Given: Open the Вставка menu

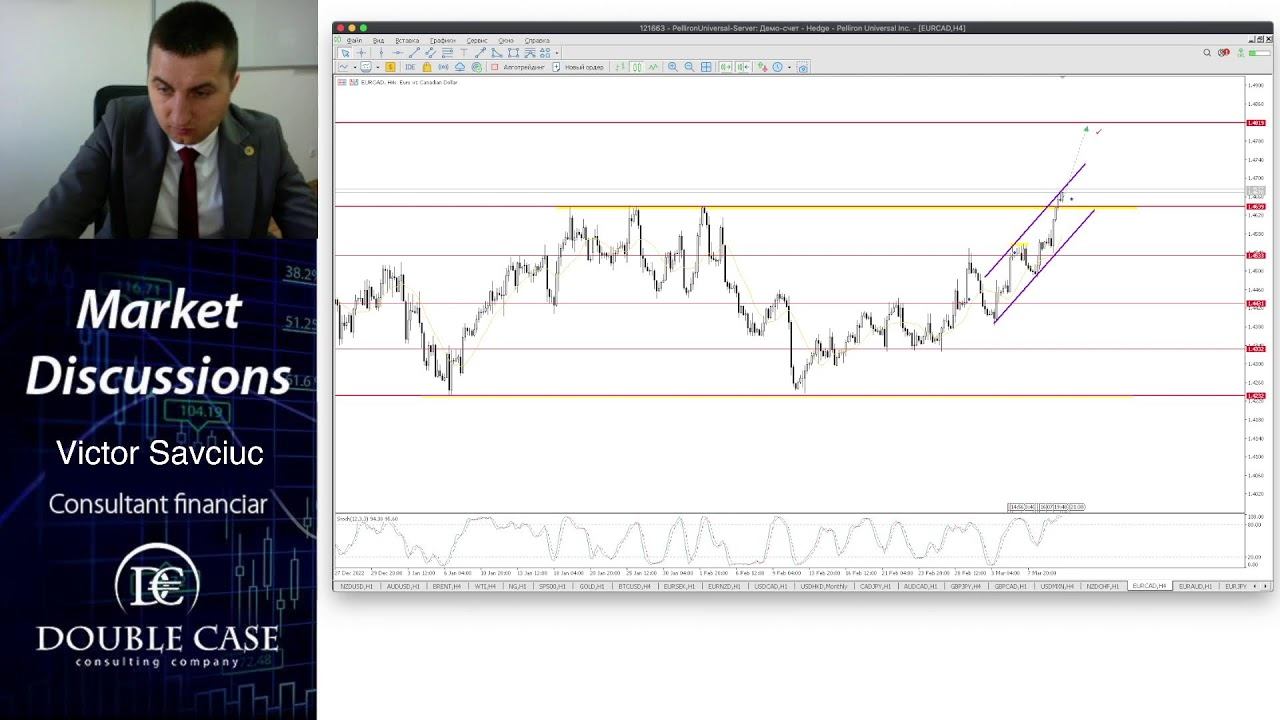Looking at the screenshot, I should (x=407, y=40).
